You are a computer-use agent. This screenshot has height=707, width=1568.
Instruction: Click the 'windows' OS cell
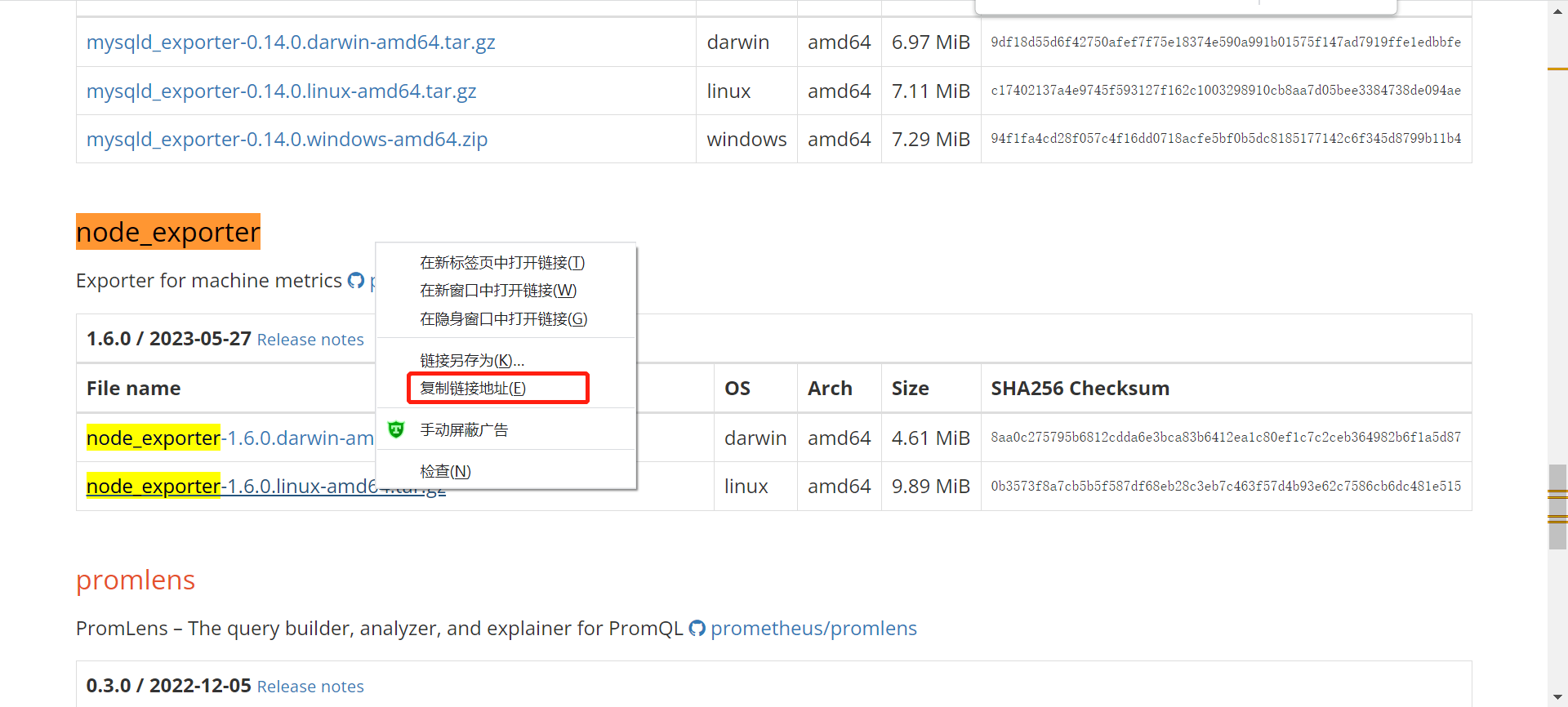click(747, 140)
